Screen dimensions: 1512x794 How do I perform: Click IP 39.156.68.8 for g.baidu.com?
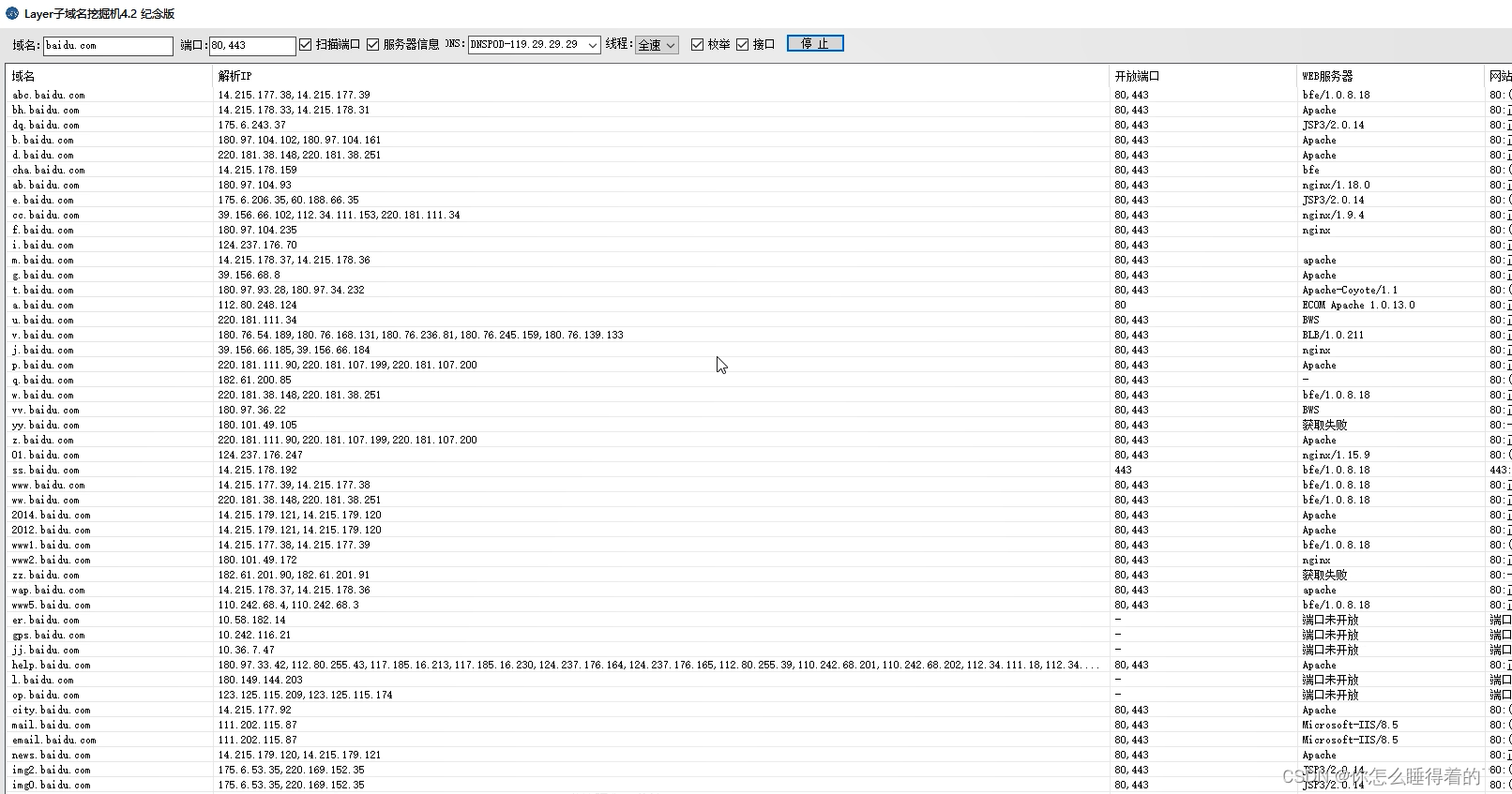pos(249,275)
